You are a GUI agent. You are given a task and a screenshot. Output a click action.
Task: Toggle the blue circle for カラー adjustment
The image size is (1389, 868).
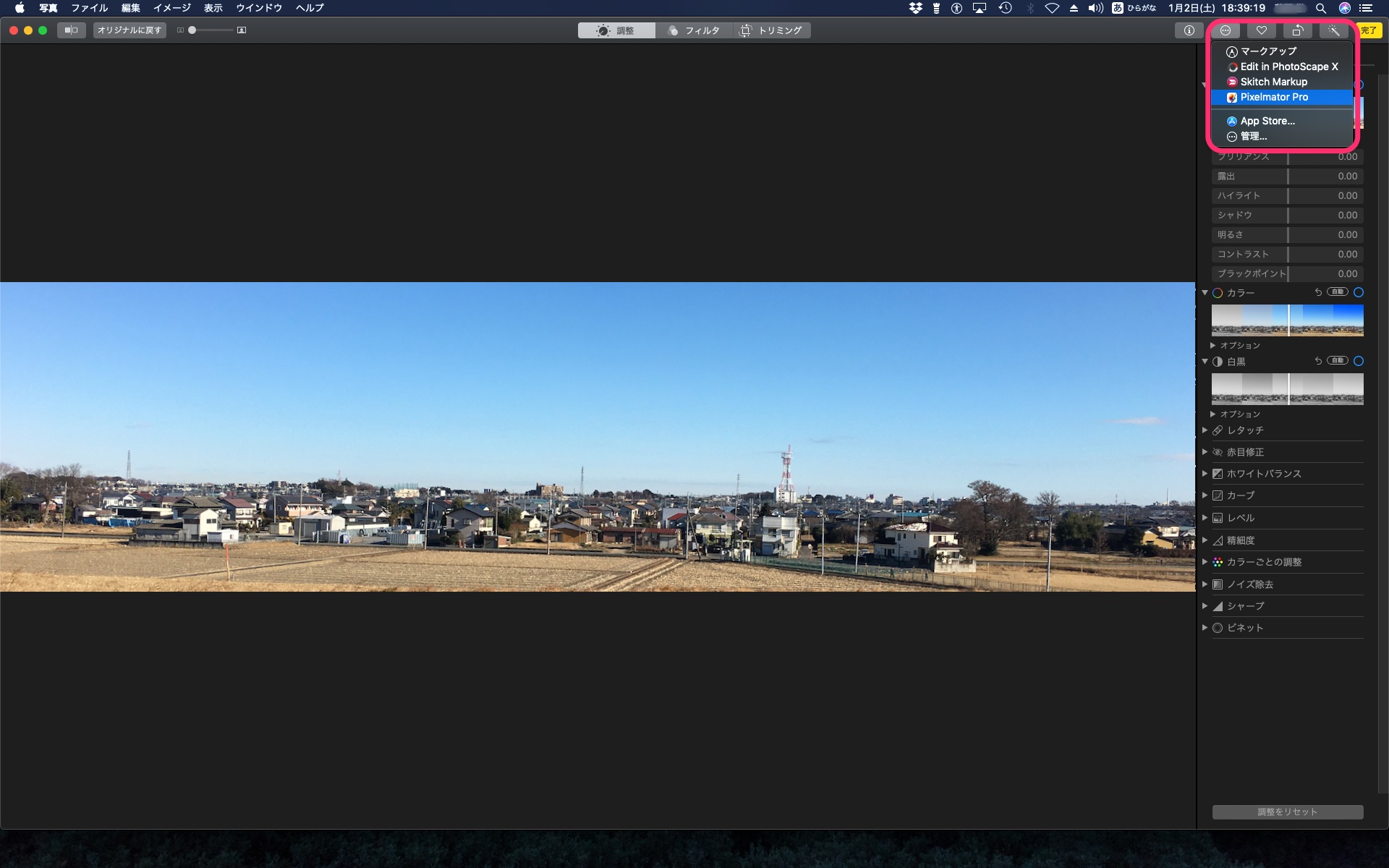coord(1358,292)
